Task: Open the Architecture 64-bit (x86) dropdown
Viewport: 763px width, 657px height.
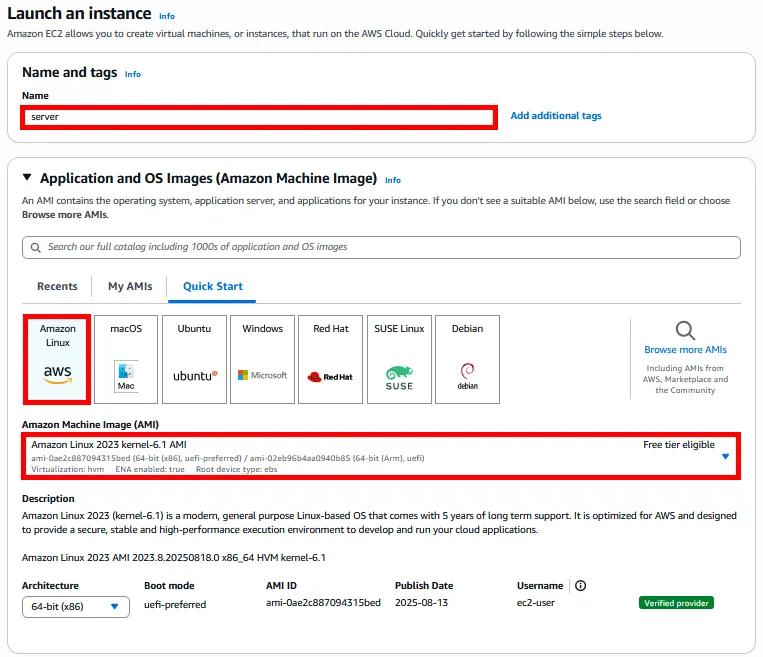Action: click(x=76, y=607)
